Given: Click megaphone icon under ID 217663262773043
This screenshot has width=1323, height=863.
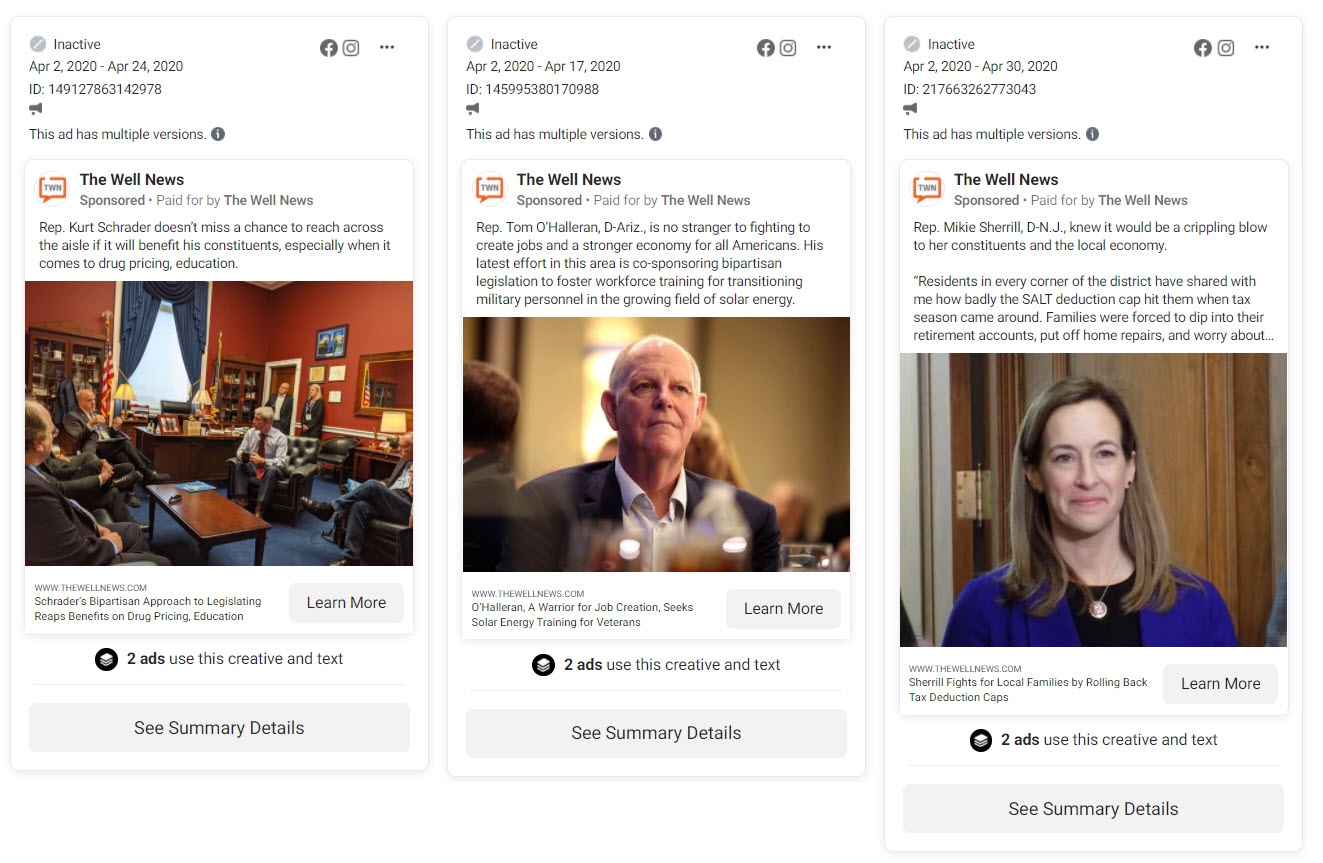Looking at the screenshot, I should (910, 109).
